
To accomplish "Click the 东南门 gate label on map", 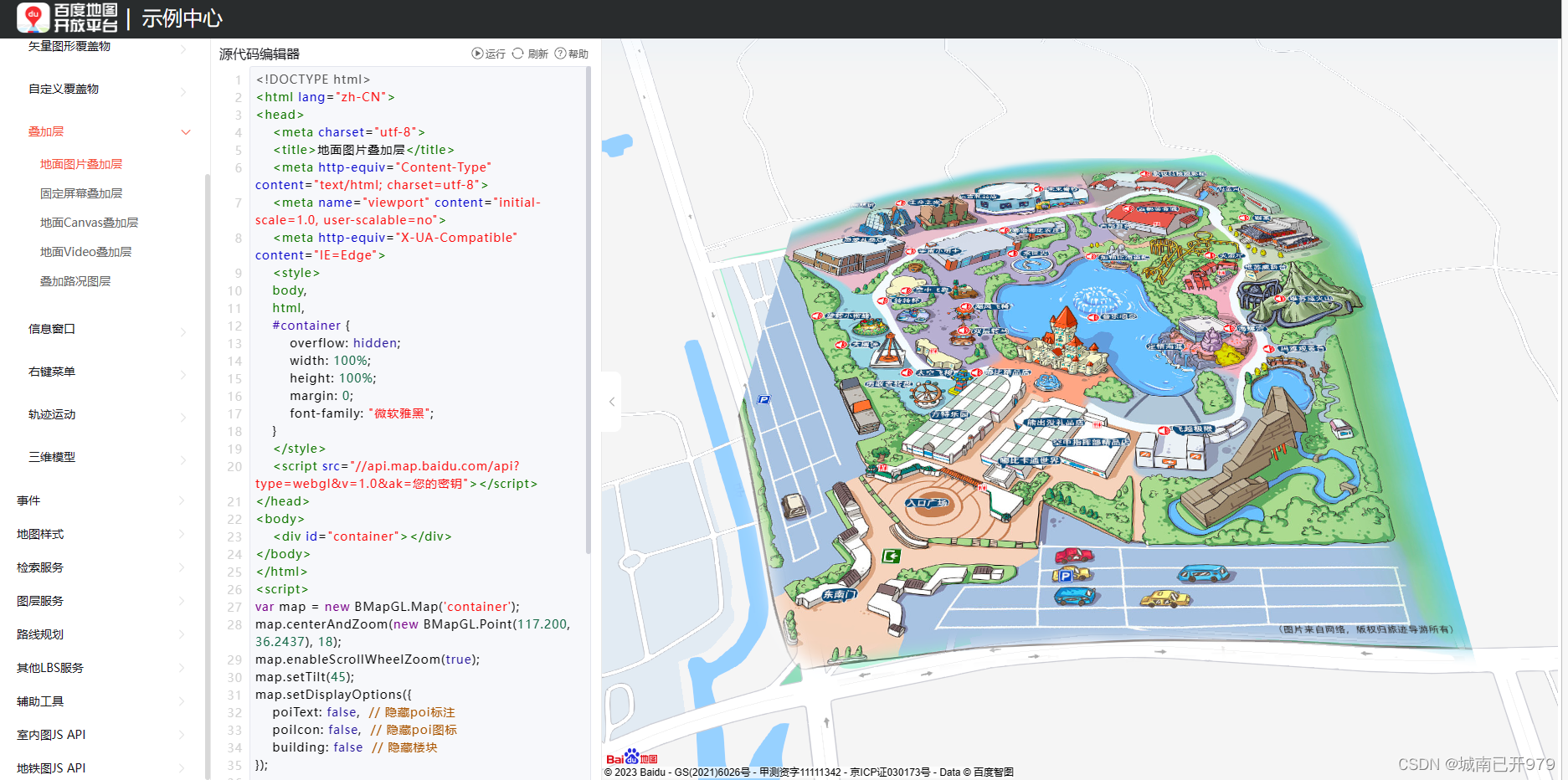I will coord(840,595).
